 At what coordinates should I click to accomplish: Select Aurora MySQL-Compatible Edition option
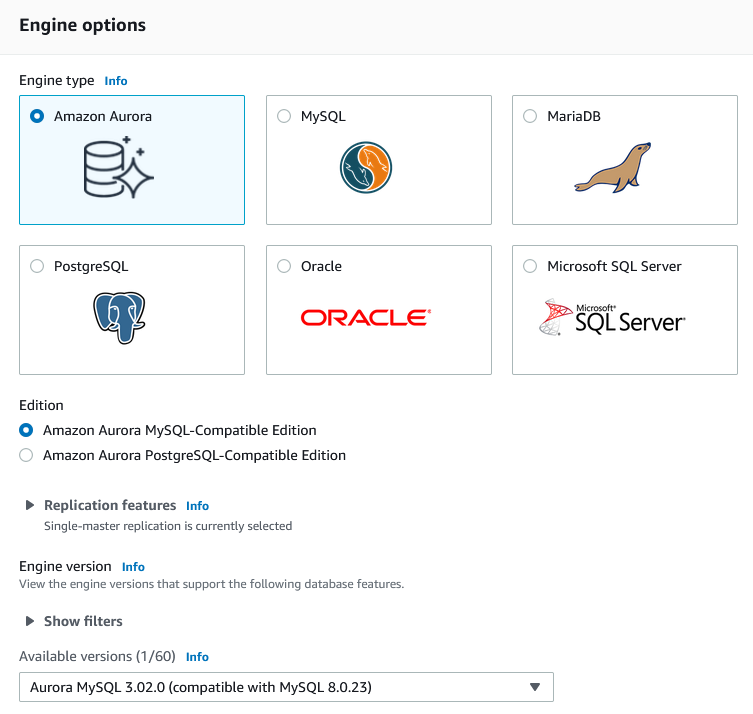tap(26, 430)
